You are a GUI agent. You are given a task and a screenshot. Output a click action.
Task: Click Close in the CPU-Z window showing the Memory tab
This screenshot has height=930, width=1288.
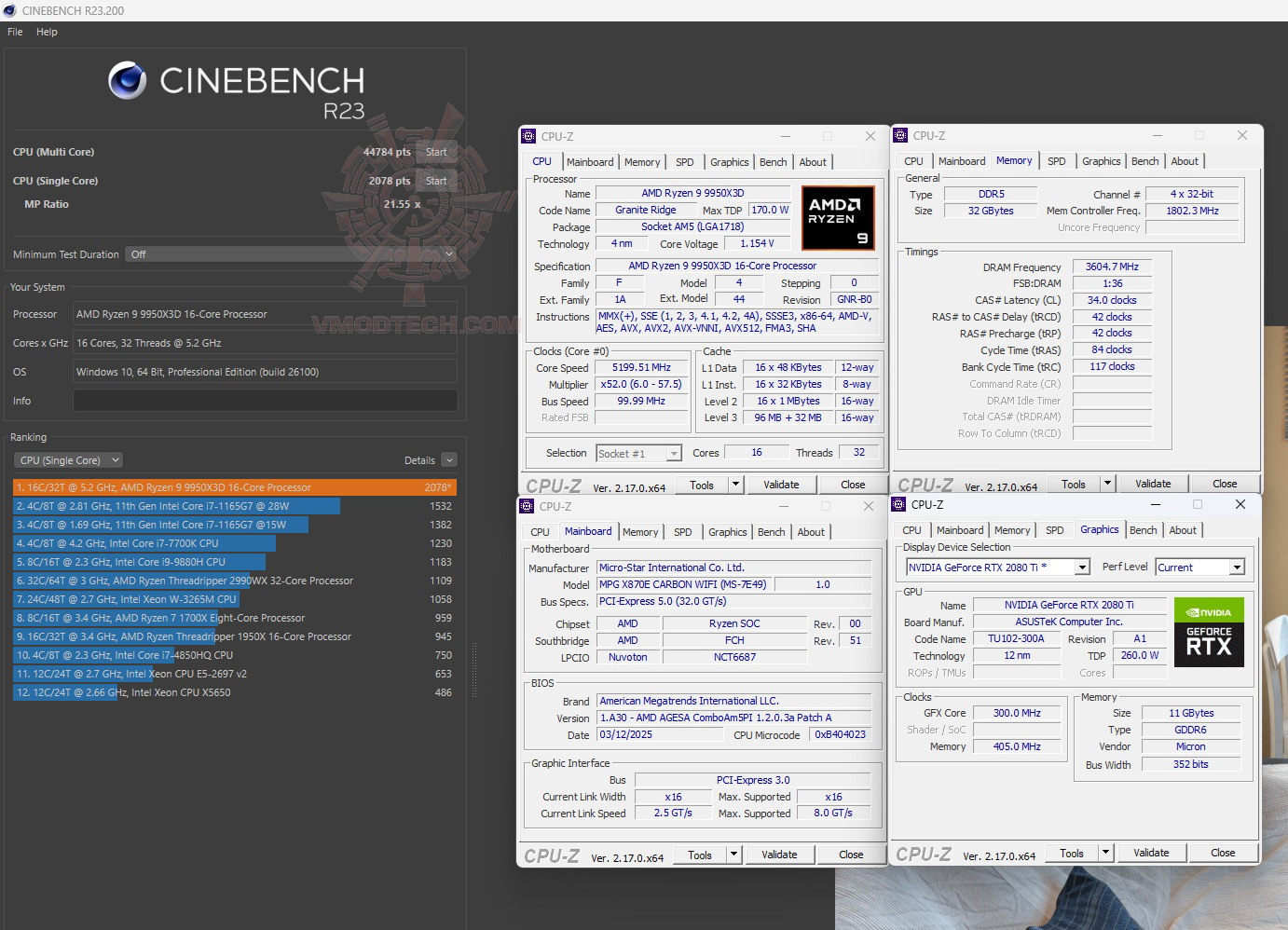pyautogui.click(x=1225, y=484)
